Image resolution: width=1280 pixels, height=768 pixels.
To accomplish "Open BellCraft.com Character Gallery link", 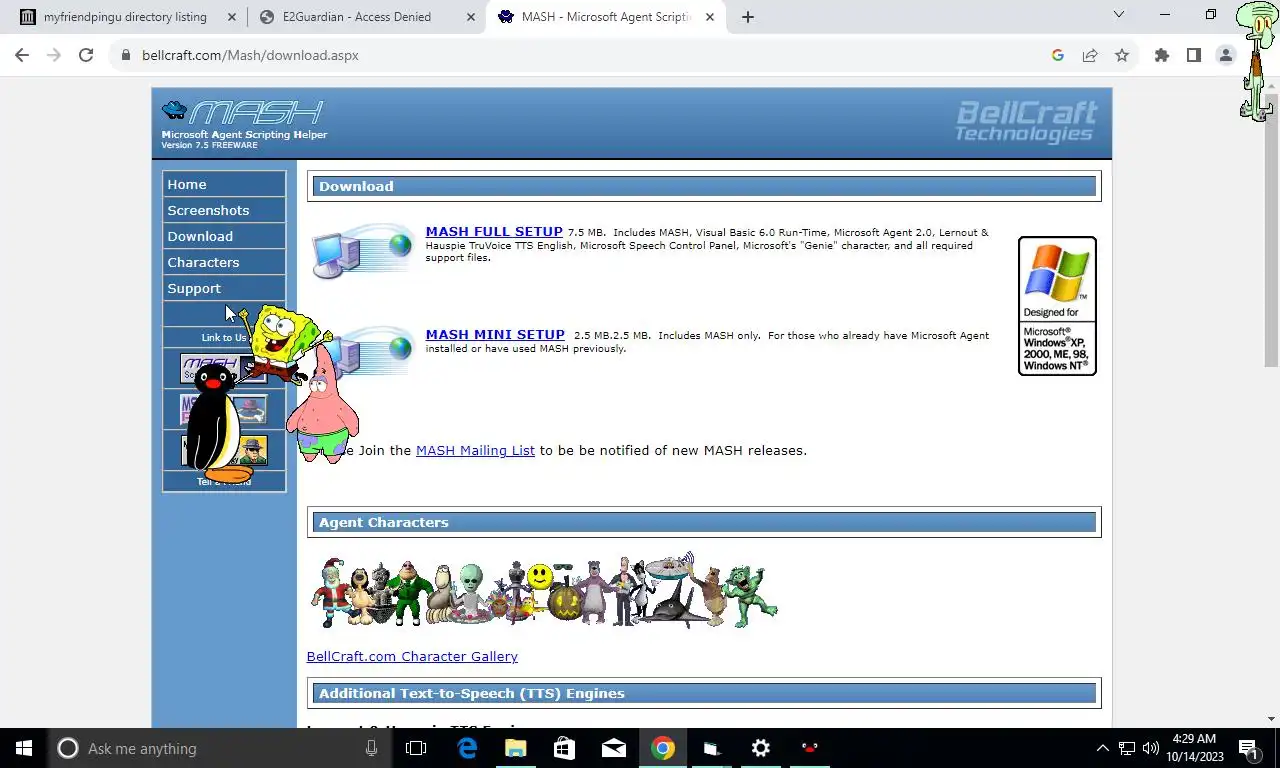I will pos(412,656).
